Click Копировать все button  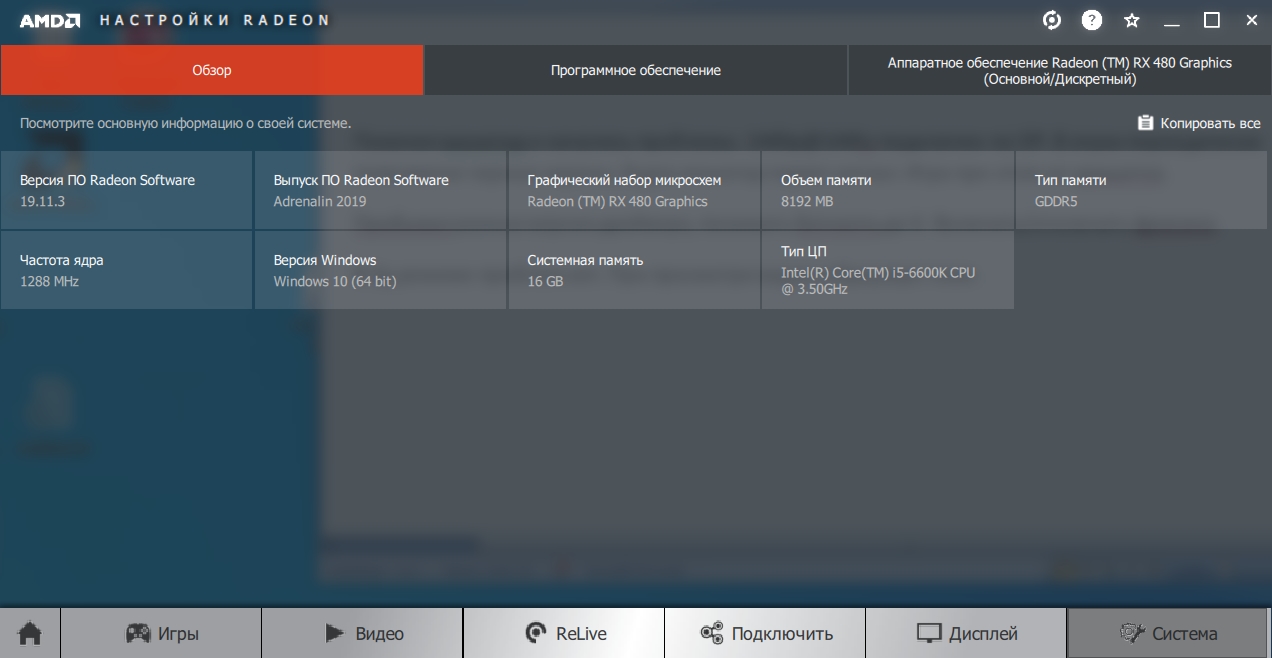click(x=1198, y=123)
